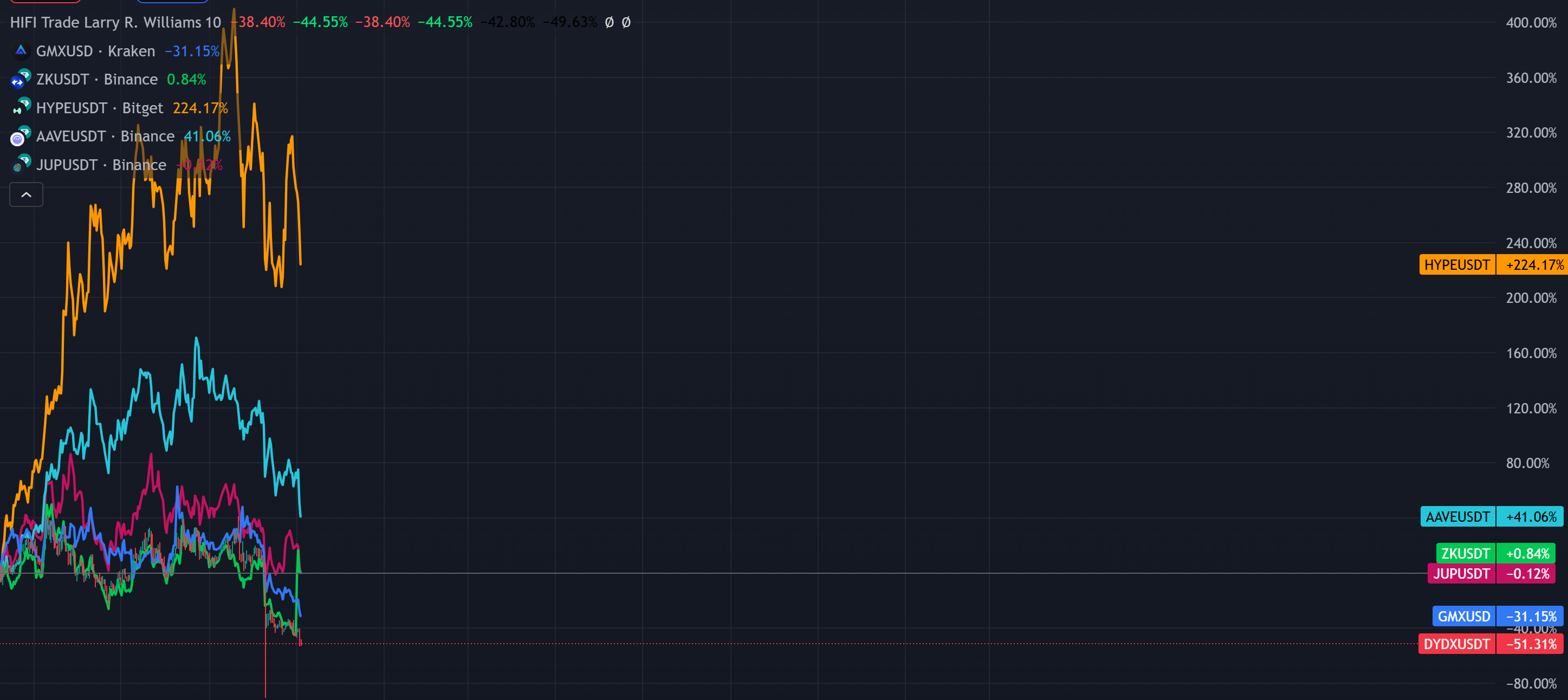1568x700 pixels.
Task: Click the green ZKUSDT price scale tag
Action: 1465,553
